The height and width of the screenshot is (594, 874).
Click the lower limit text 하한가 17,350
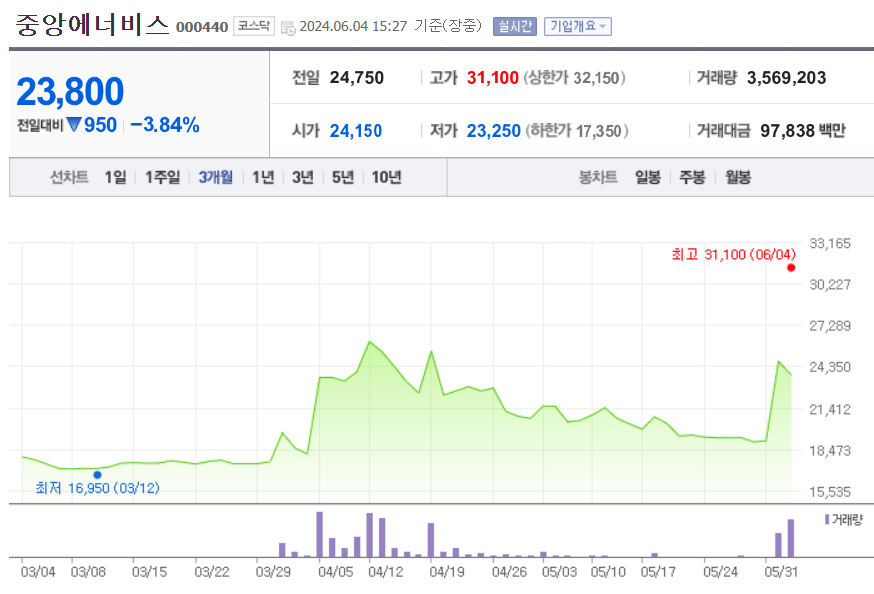tap(577, 130)
